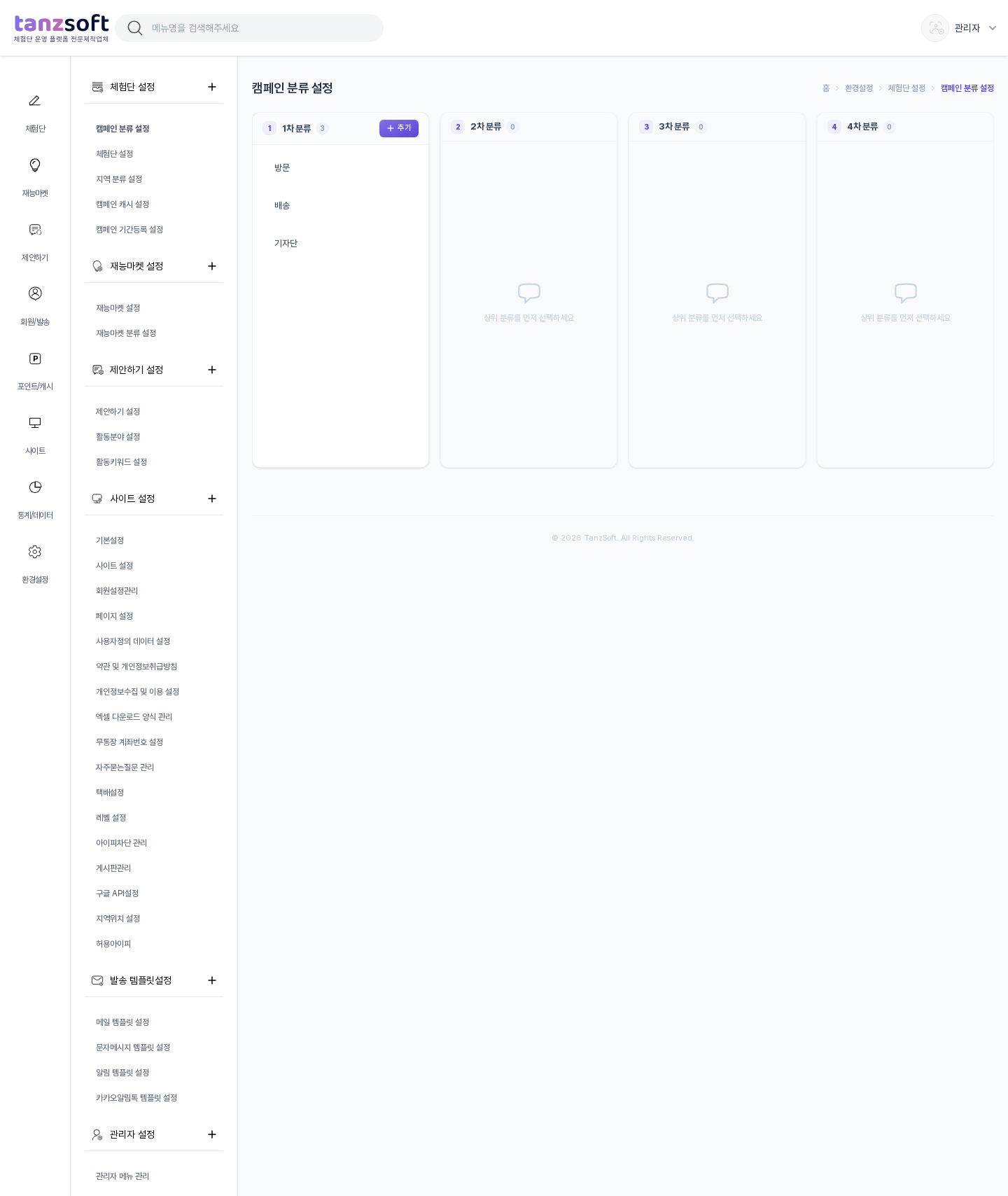The width and height of the screenshot is (1008, 1196).
Task: Select 캠페인 캐시 설정 menu item
Action: coord(122,204)
